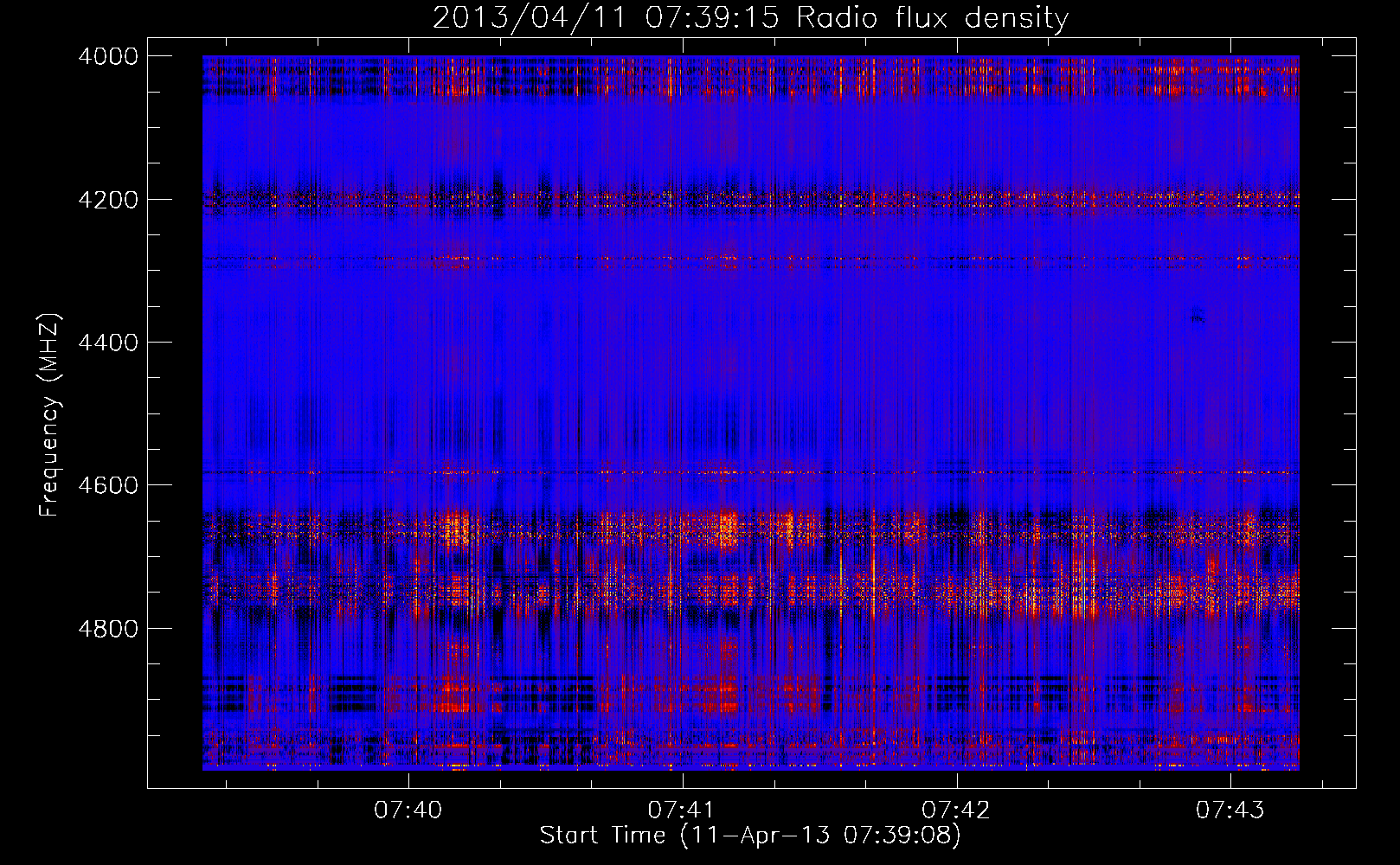Click the 4000 frequency axis label
Screen dimensions: 1400x865
[x=108, y=56]
